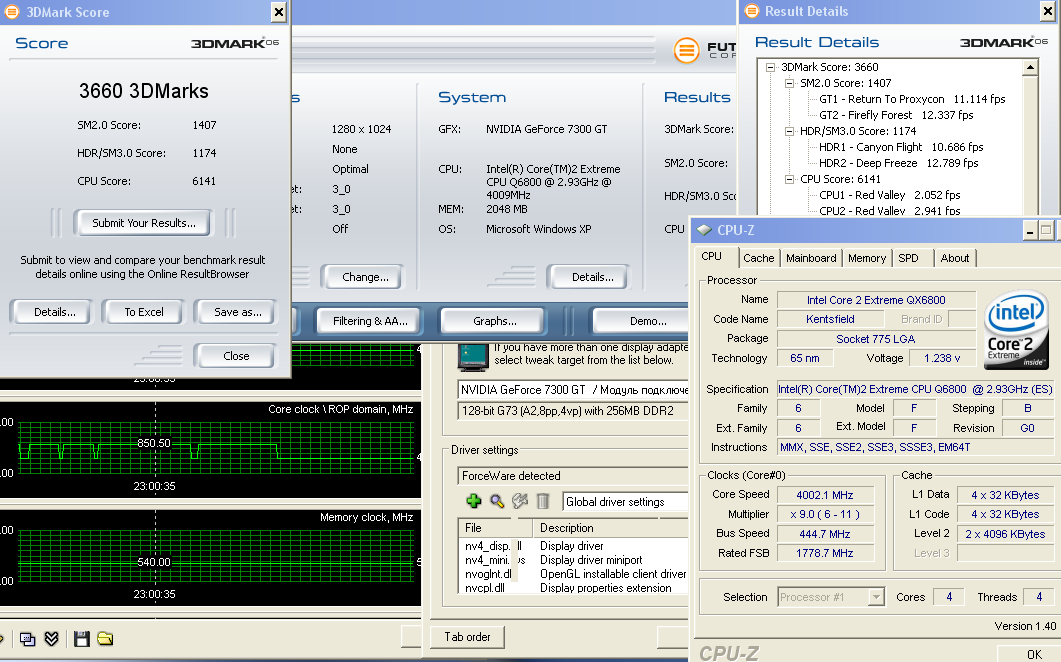Screen dimensions: 1061x662
Task: Click the Graphs button
Action: [495, 321]
